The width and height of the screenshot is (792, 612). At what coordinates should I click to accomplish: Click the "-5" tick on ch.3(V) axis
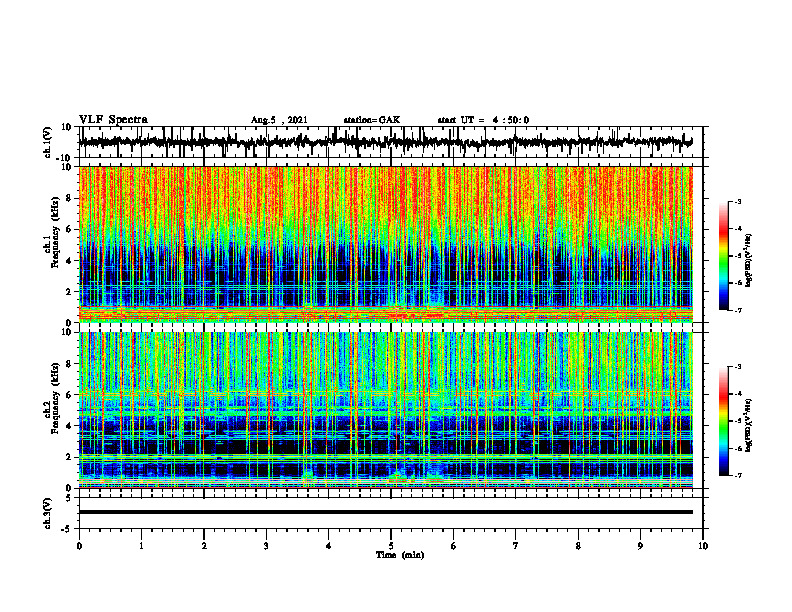pos(67,529)
